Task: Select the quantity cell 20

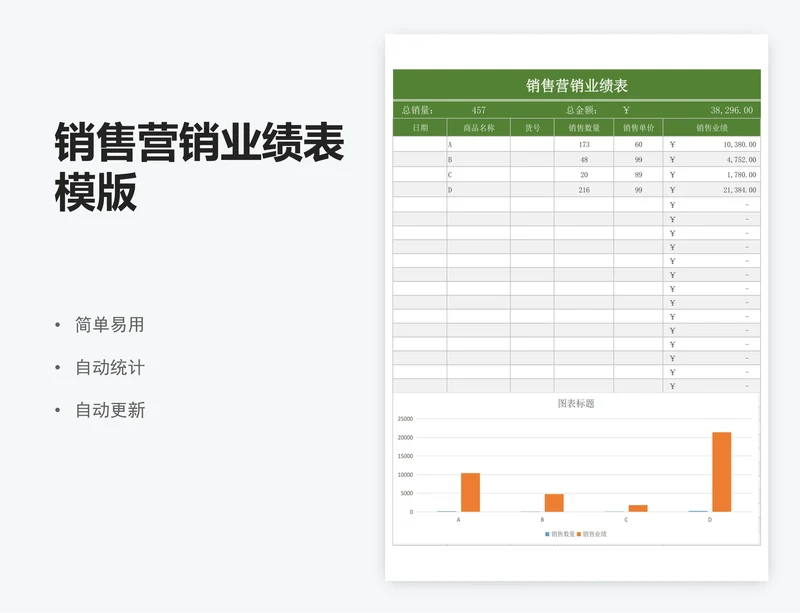Action: click(x=584, y=175)
